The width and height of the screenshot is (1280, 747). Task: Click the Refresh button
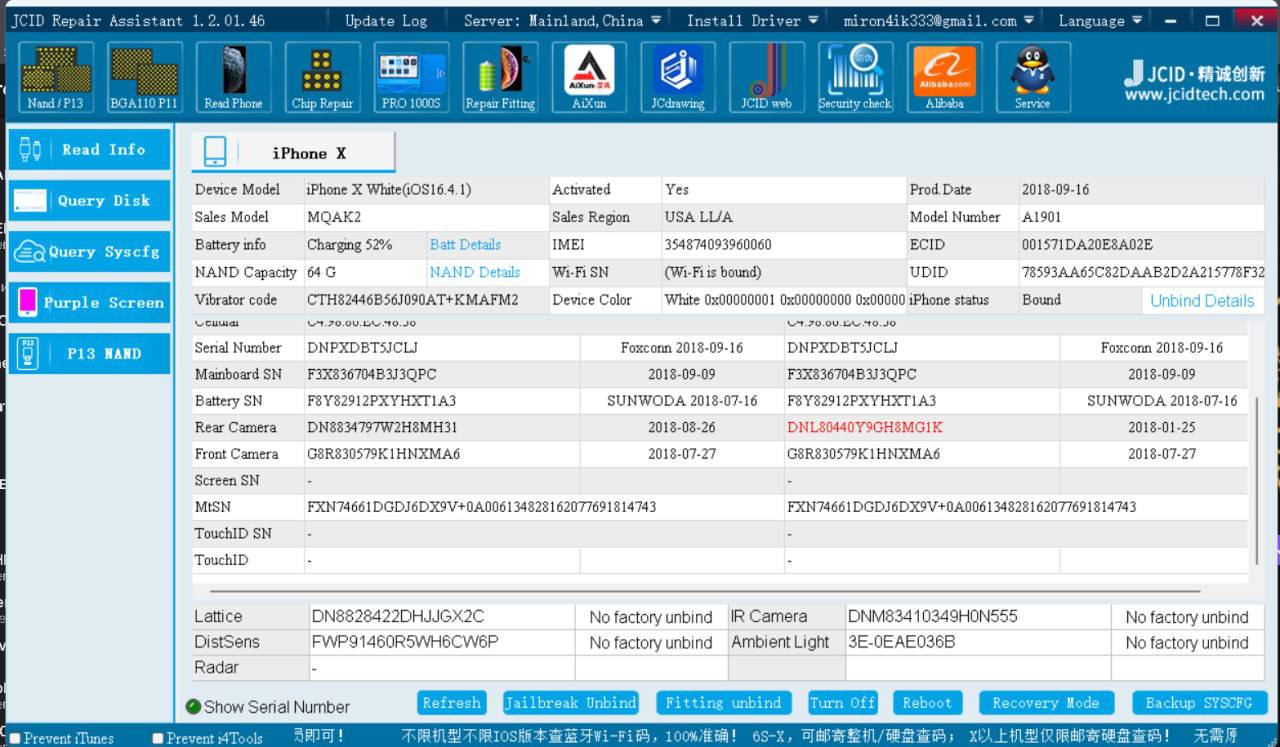pyautogui.click(x=452, y=703)
